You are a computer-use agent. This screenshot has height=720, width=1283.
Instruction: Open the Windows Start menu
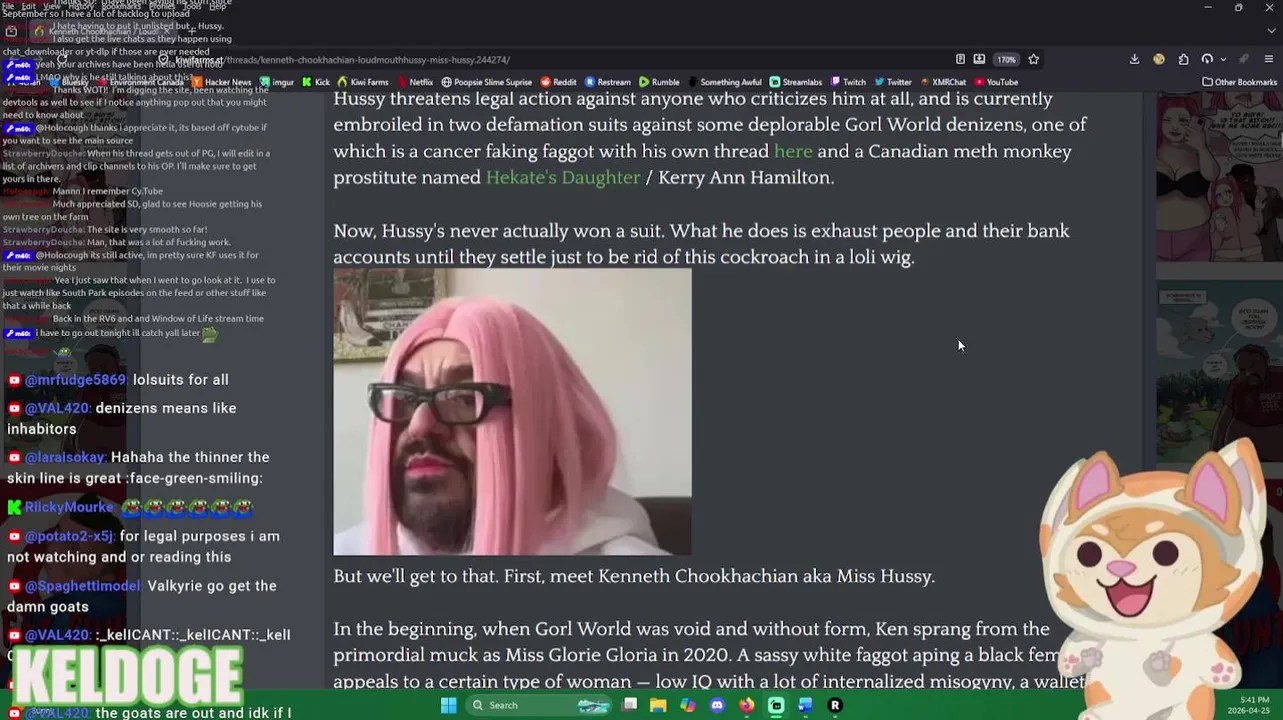point(449,705)
